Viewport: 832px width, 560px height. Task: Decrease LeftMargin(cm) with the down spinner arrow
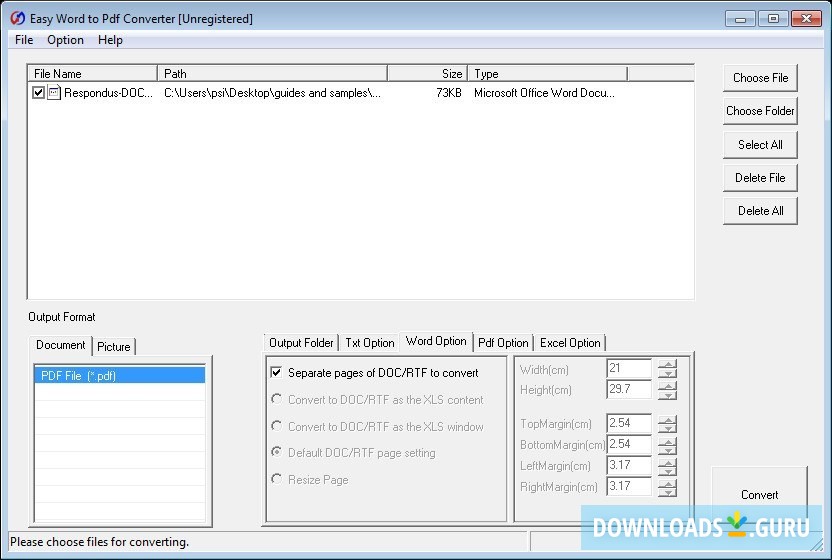668,471
